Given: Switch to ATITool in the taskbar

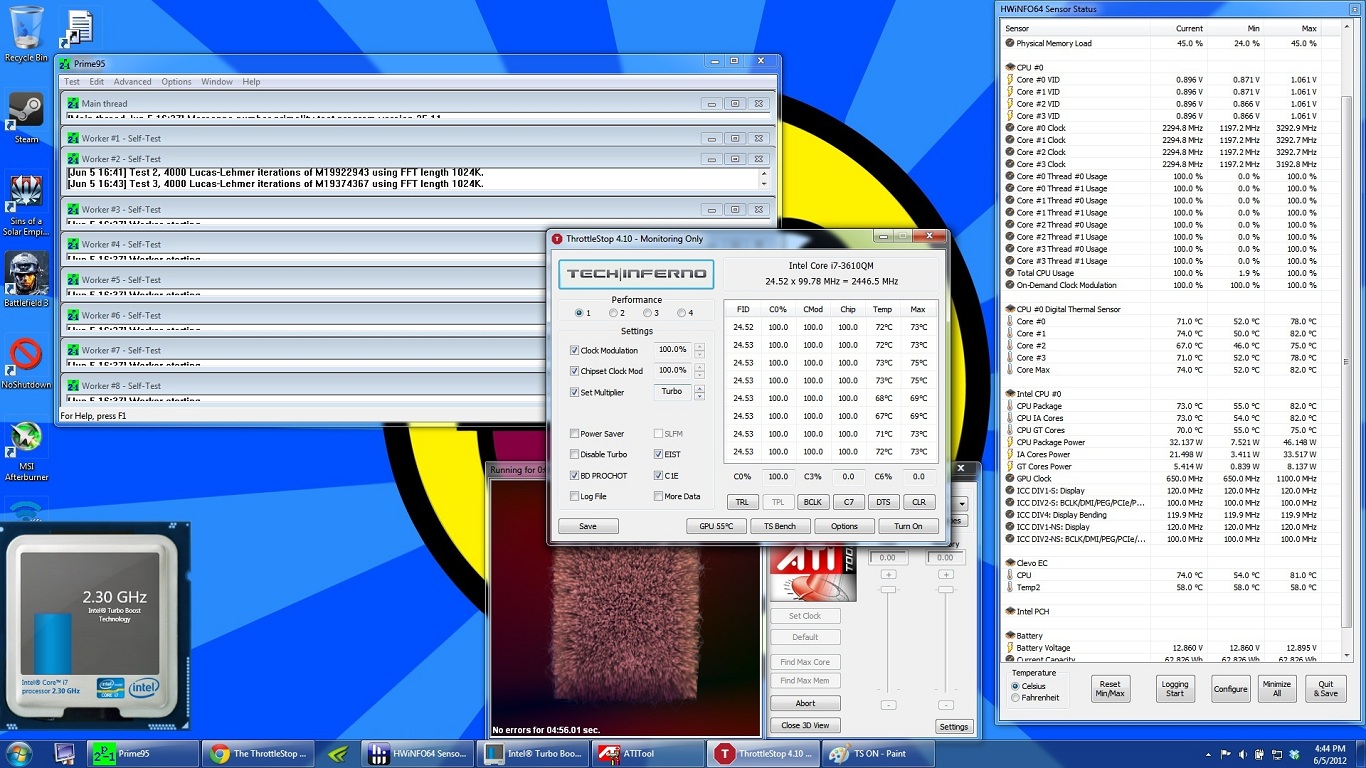Looking at the screenshot, I should [x=649, y=753].
